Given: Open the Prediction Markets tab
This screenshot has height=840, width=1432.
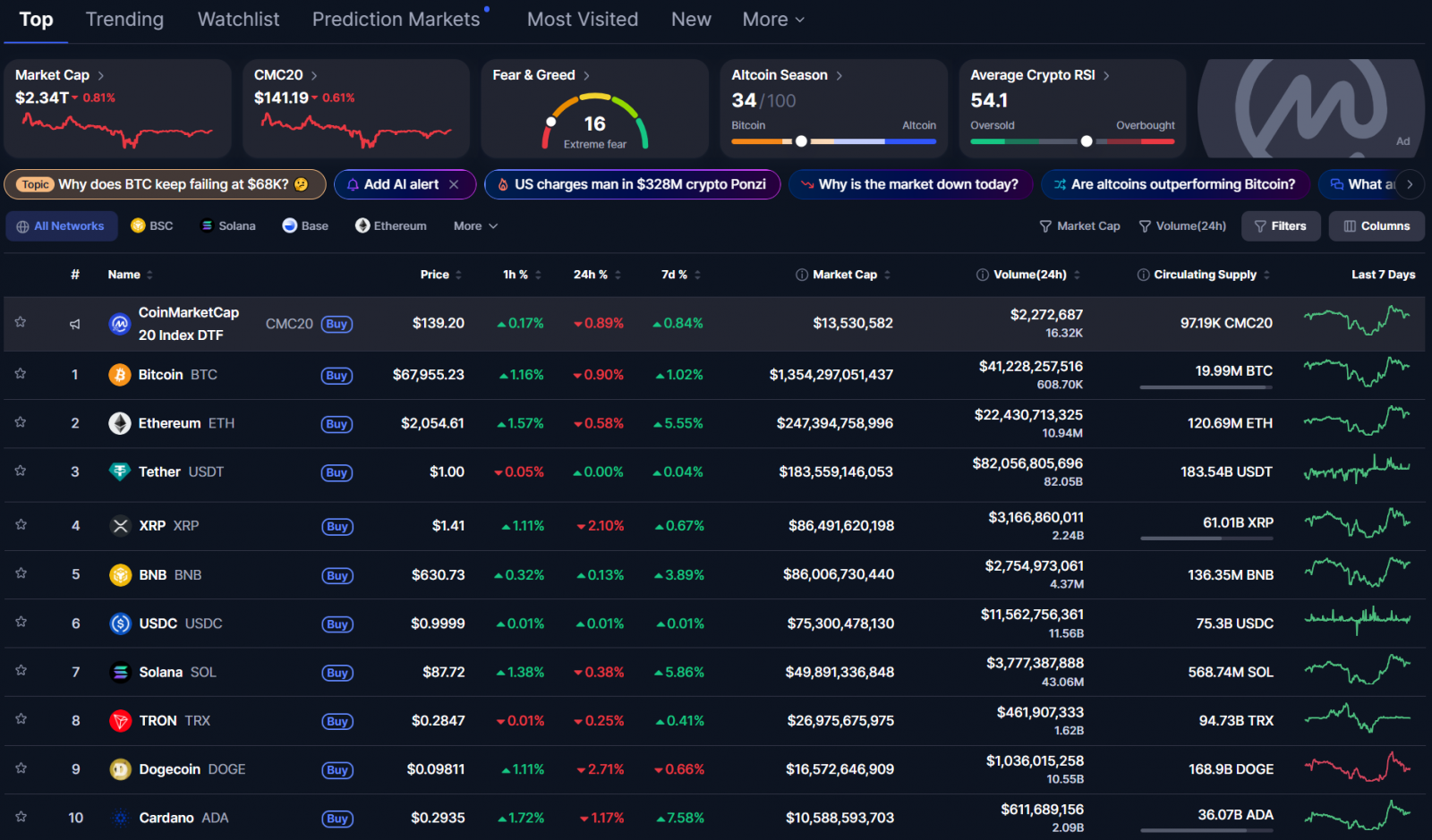Looking at the screenshot, I should coord(396,20).
